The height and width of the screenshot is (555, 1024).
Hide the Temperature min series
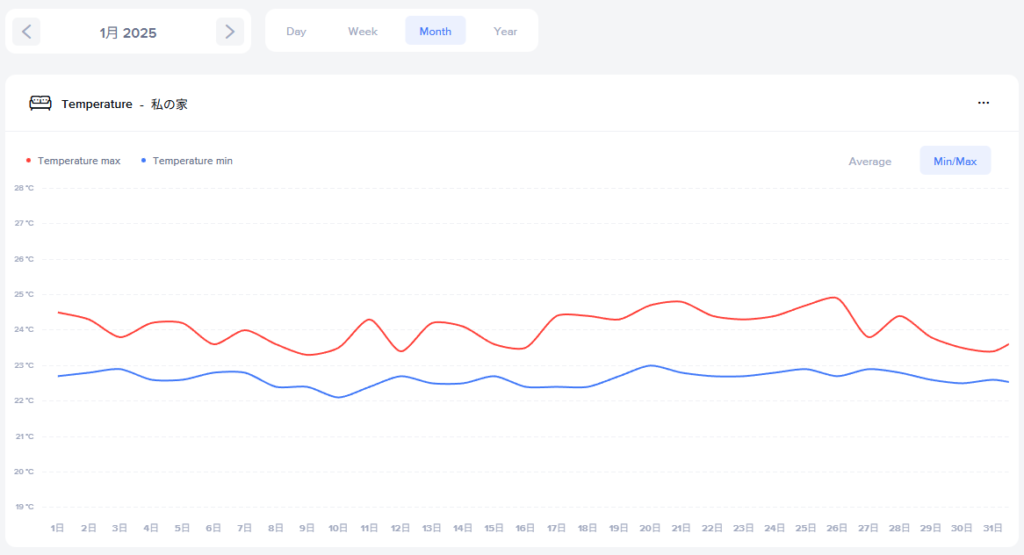(192, 160)
